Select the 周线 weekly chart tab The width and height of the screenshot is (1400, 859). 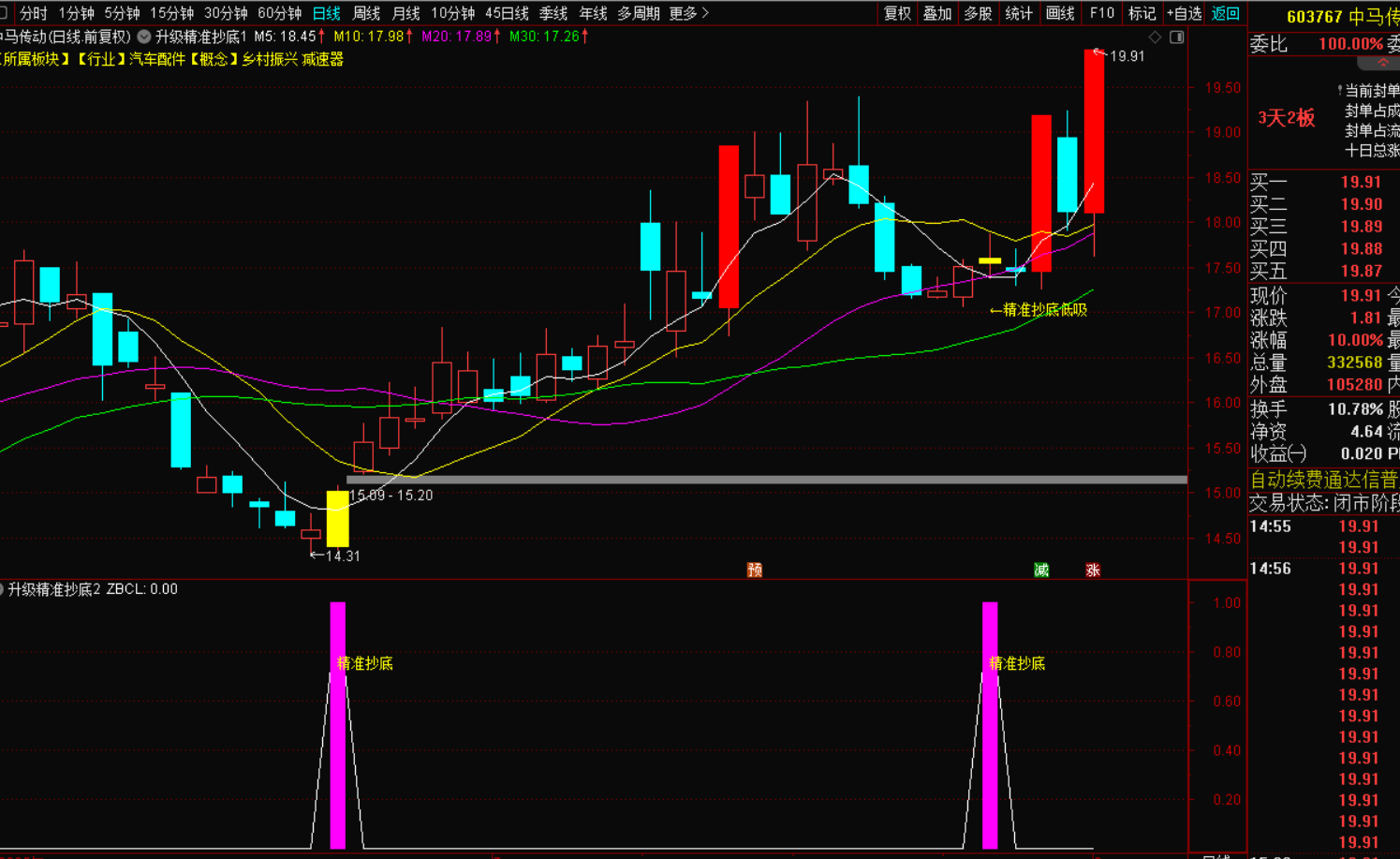pos(366,13)
